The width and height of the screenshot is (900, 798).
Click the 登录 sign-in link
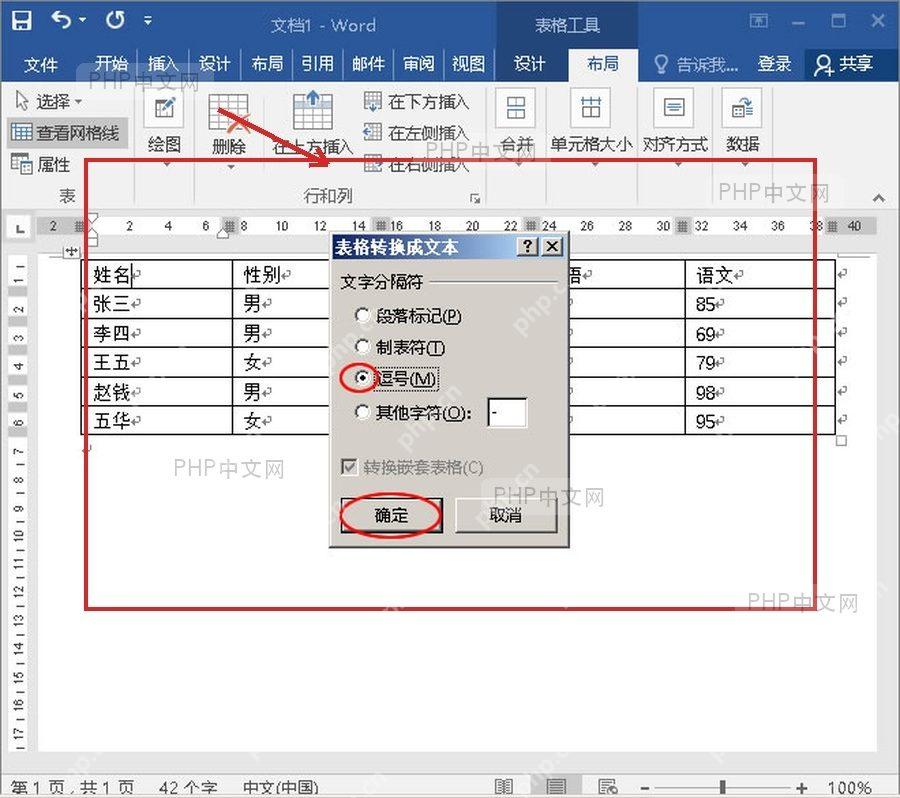tap(774, 64)
